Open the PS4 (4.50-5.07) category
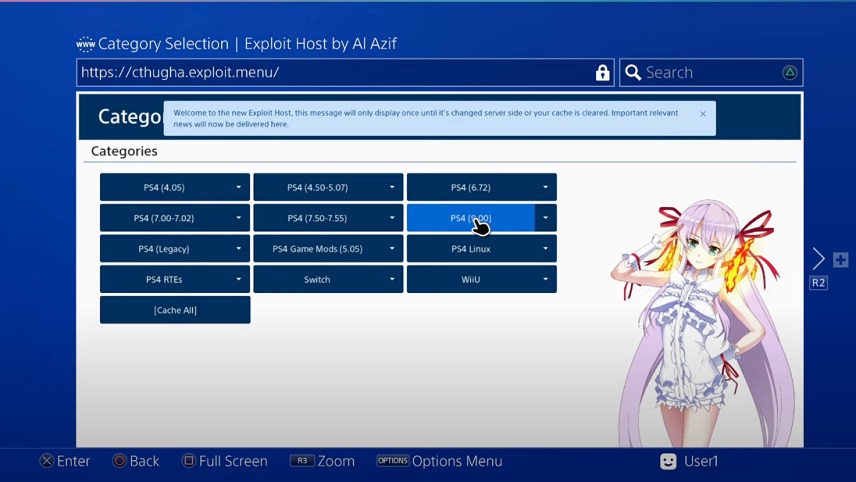Viewport: 856px width, 482px height. [x=317, y=187]
